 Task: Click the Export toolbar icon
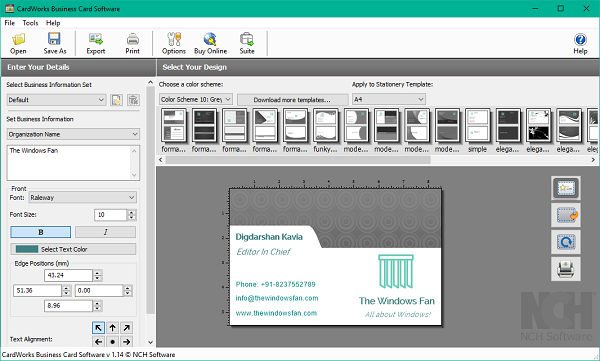pyautogui.click(x=96, y=39)
